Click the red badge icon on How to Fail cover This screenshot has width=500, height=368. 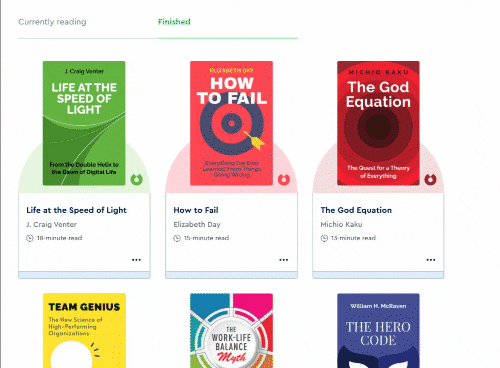point(284,179)
